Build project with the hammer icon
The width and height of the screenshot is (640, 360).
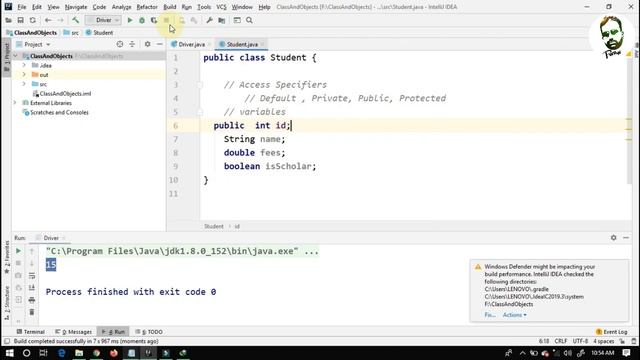coord(76,20)
